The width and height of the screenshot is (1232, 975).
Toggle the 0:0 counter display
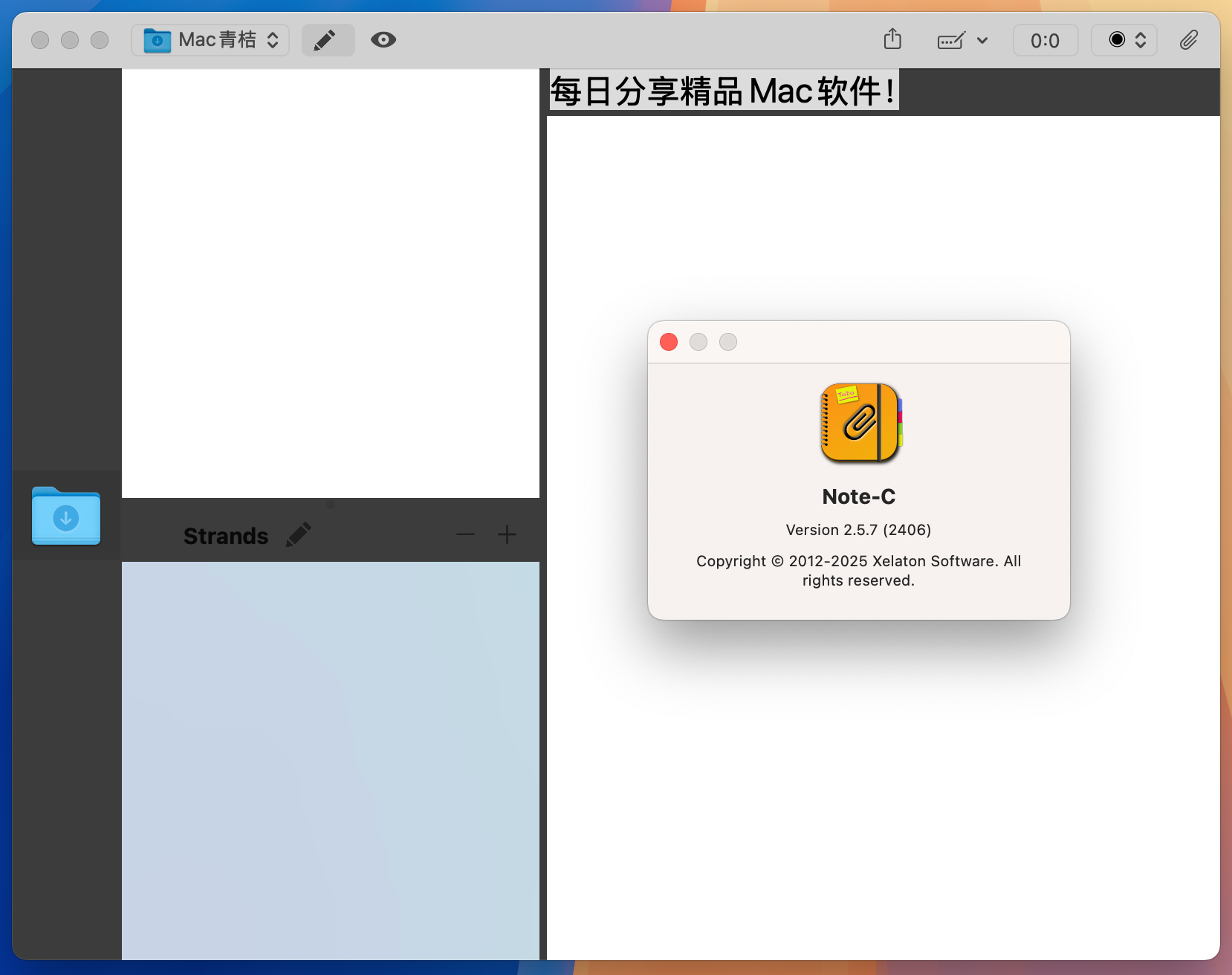1045,40
